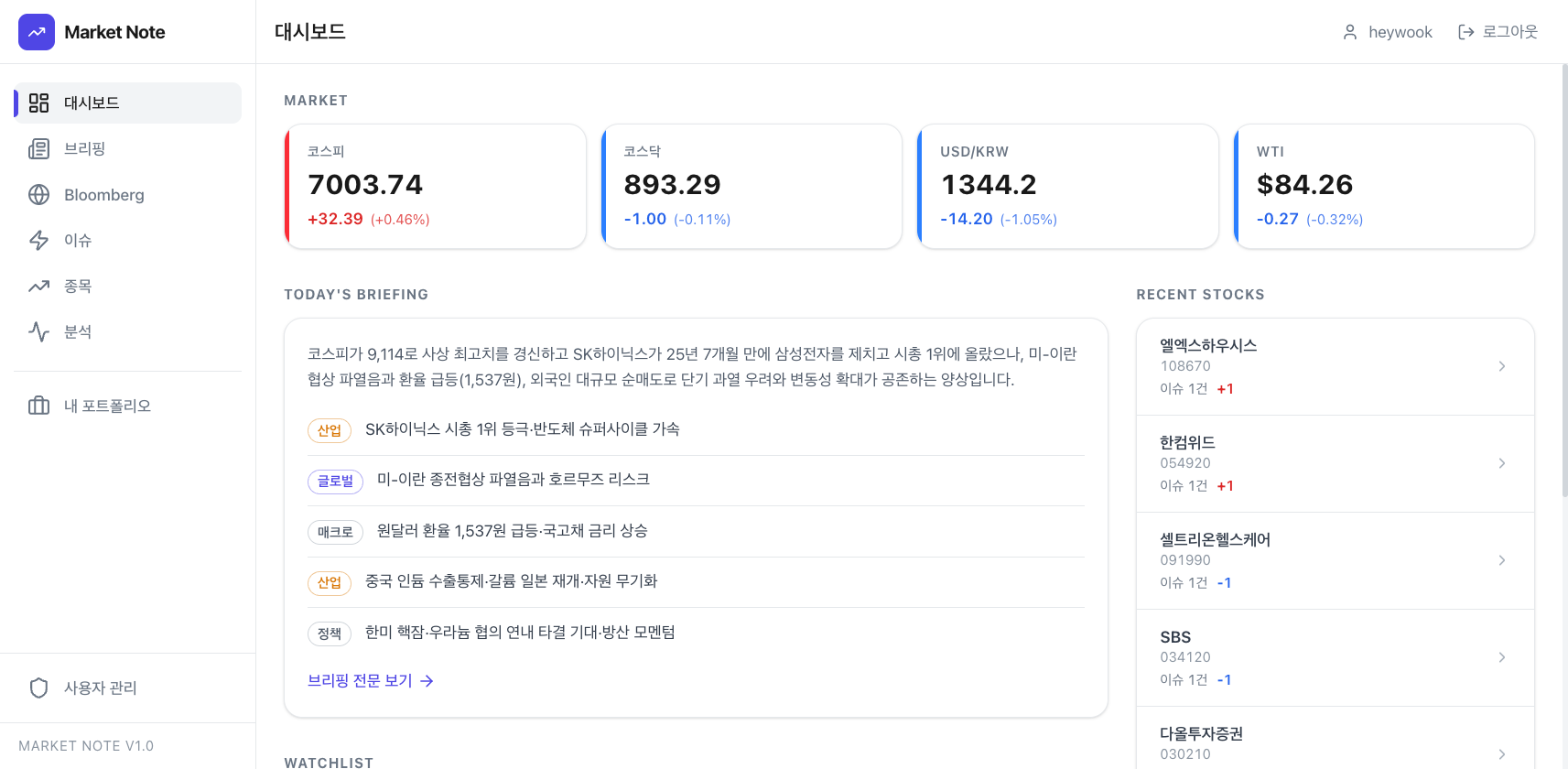Click the user profile icon next to heywook
This screenshot has height=769, width=1568.
coord(1350,32)
